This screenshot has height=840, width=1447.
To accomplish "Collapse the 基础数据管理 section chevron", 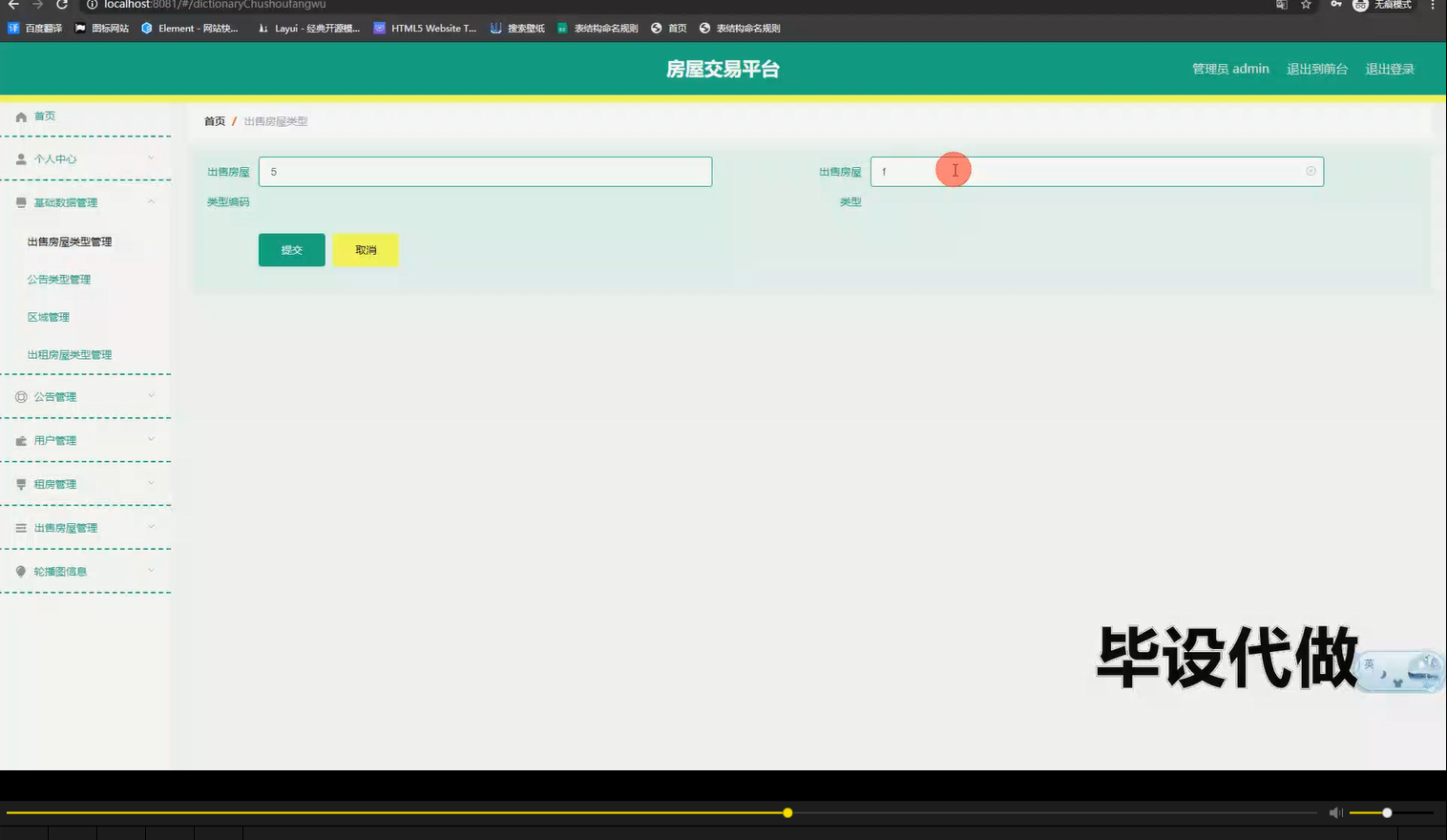I will (151, 202).
